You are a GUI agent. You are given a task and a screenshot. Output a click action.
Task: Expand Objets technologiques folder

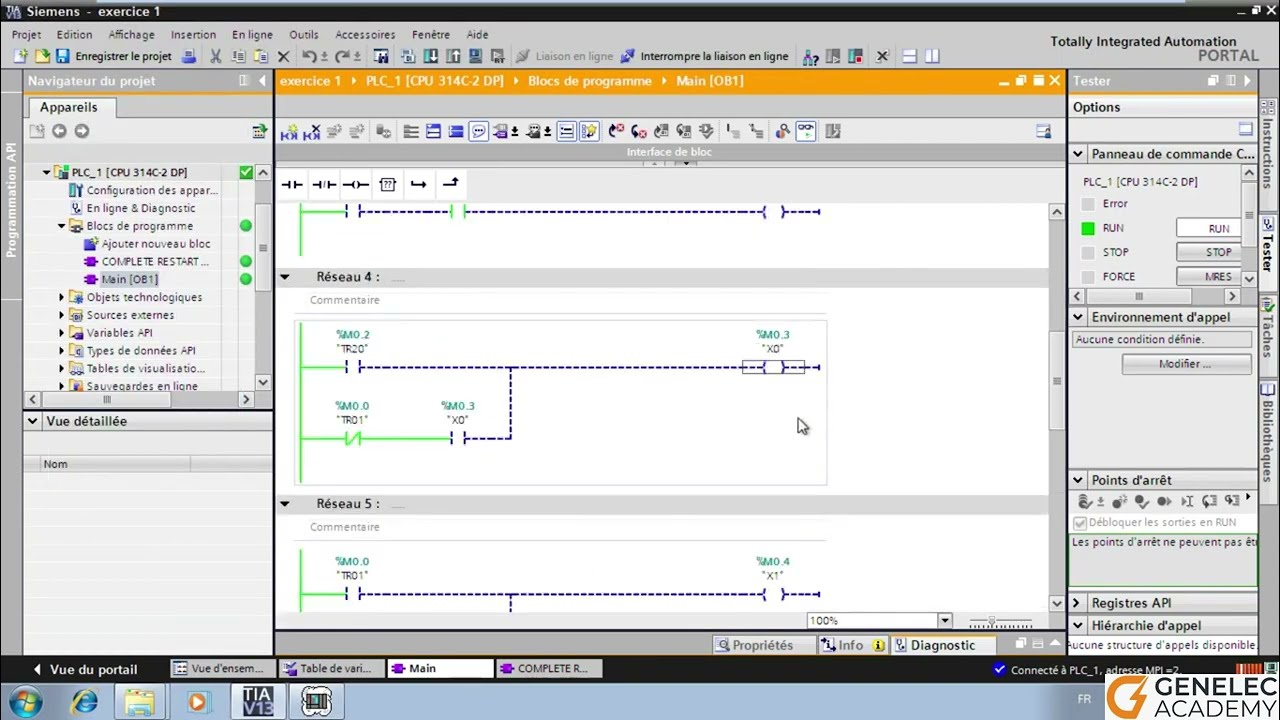coord(61,297)
